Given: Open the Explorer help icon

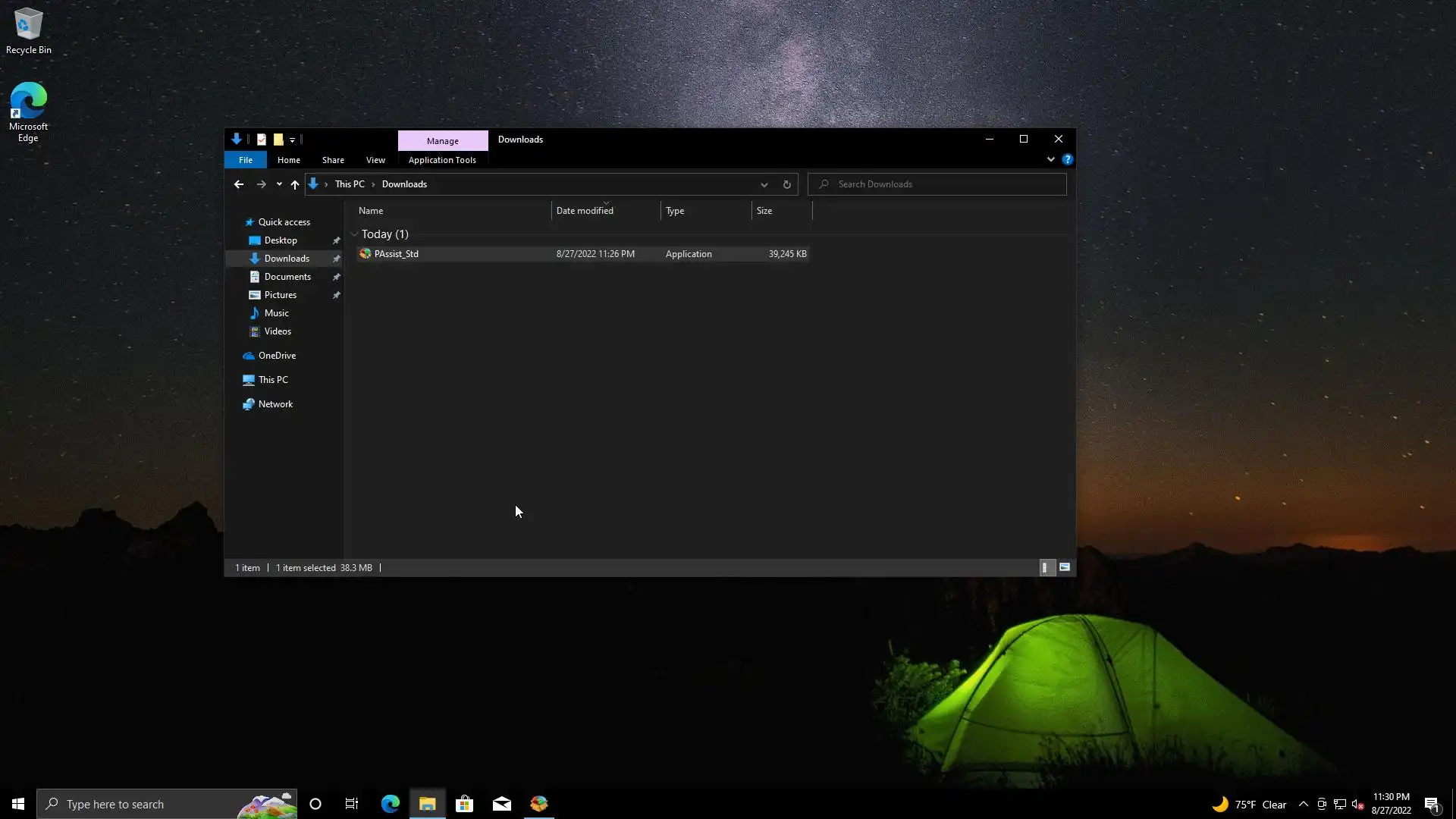Looking at the screenshot, I should tap(1067, 159).
